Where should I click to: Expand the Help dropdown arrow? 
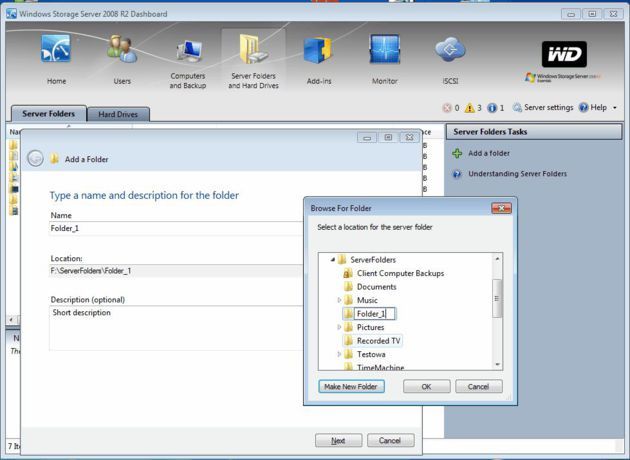[x=614, y=108]
